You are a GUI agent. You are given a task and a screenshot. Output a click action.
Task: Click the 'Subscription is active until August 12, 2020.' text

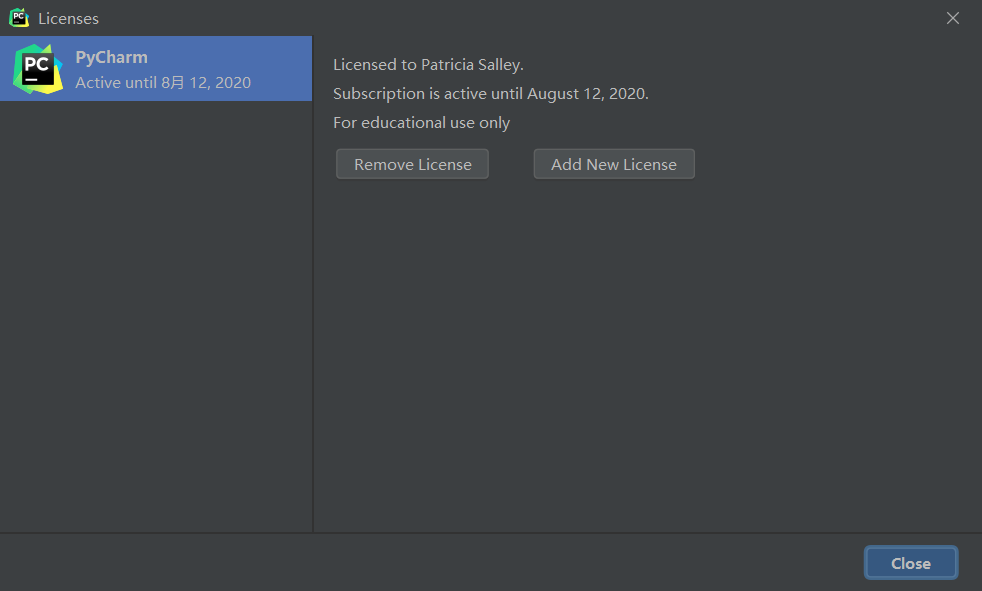(491, 93)
